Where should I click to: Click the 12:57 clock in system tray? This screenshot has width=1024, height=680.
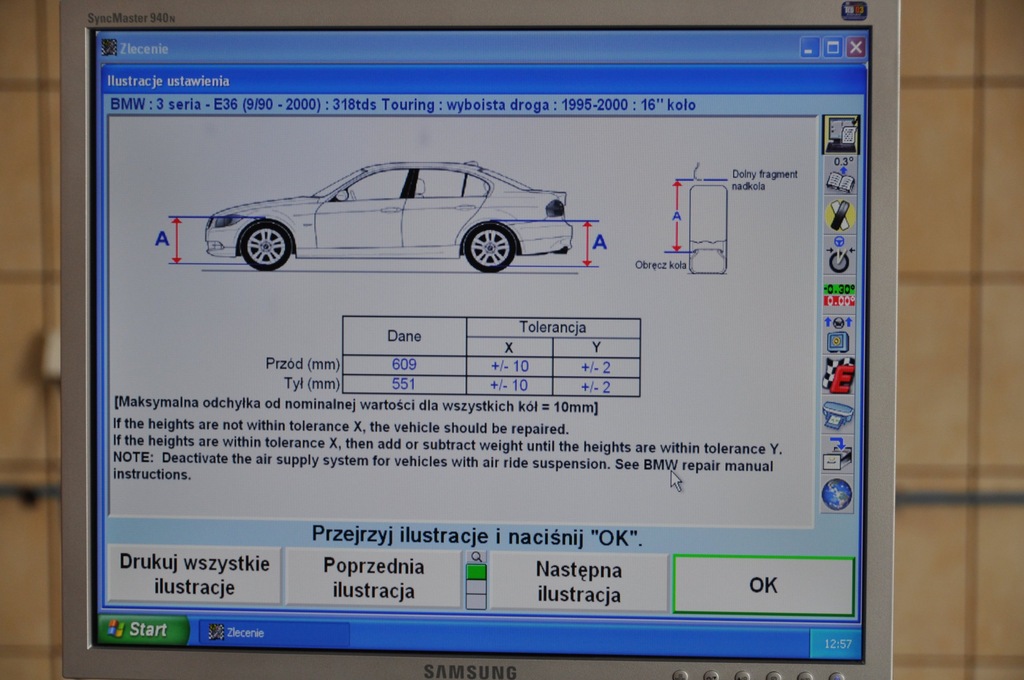[837, 644]
